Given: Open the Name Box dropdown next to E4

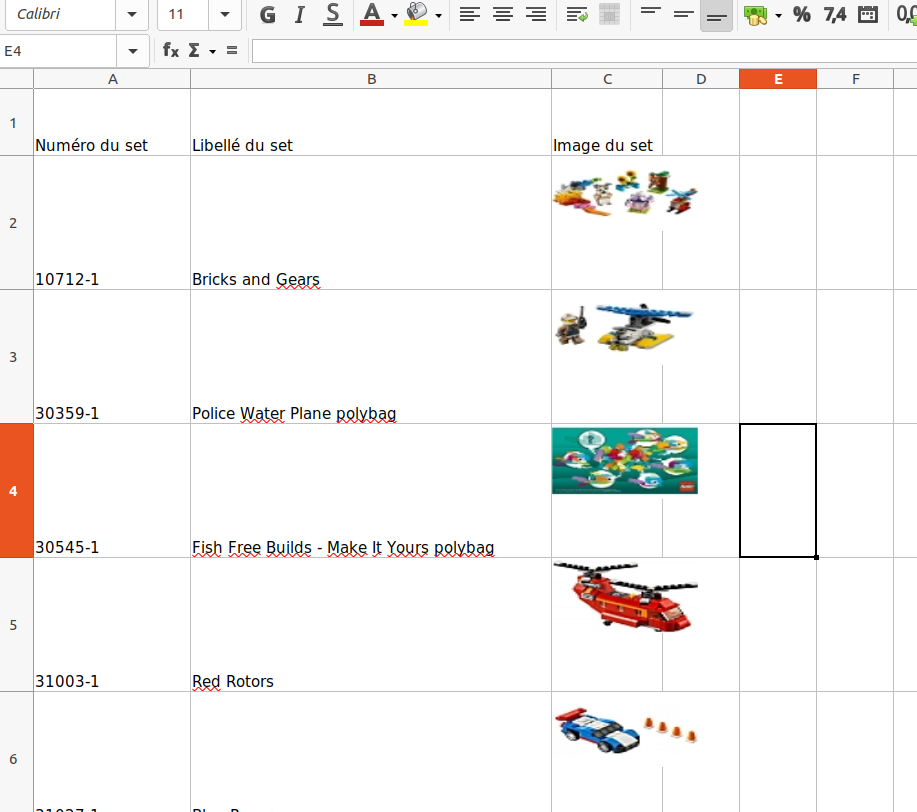Looking at the screenshot, I should (133, 51).
